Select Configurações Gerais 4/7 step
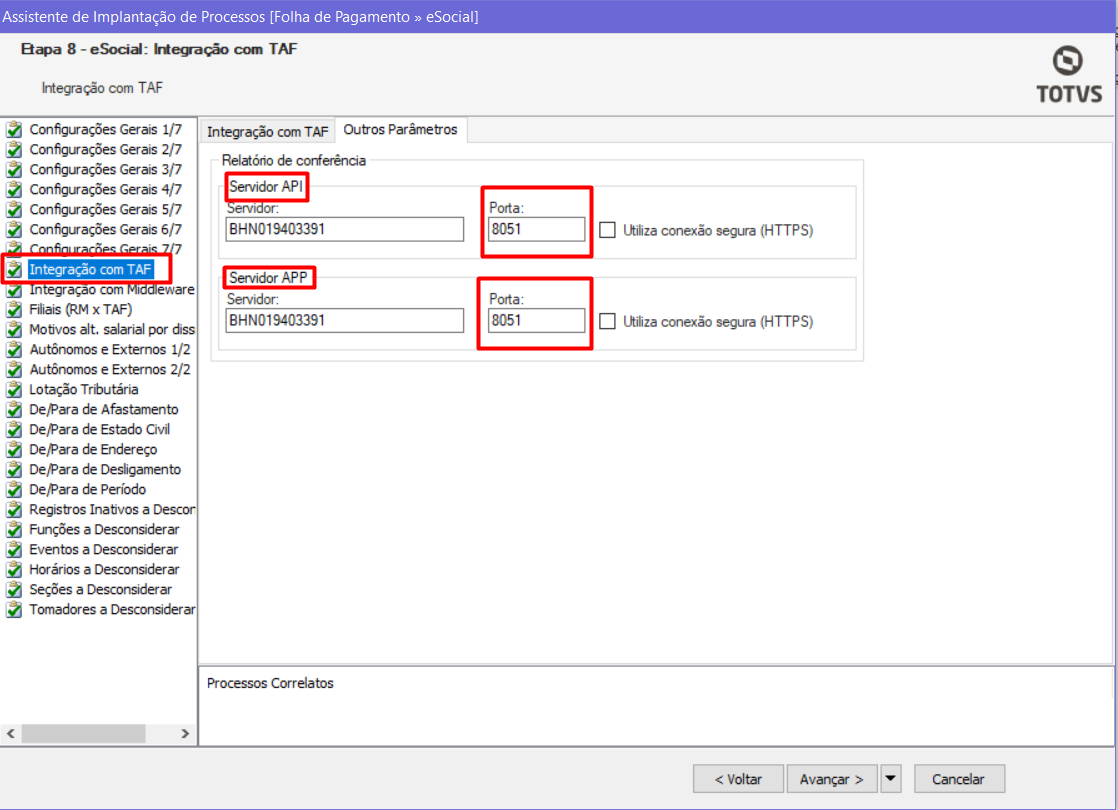1118x810 pixels. 106,190
